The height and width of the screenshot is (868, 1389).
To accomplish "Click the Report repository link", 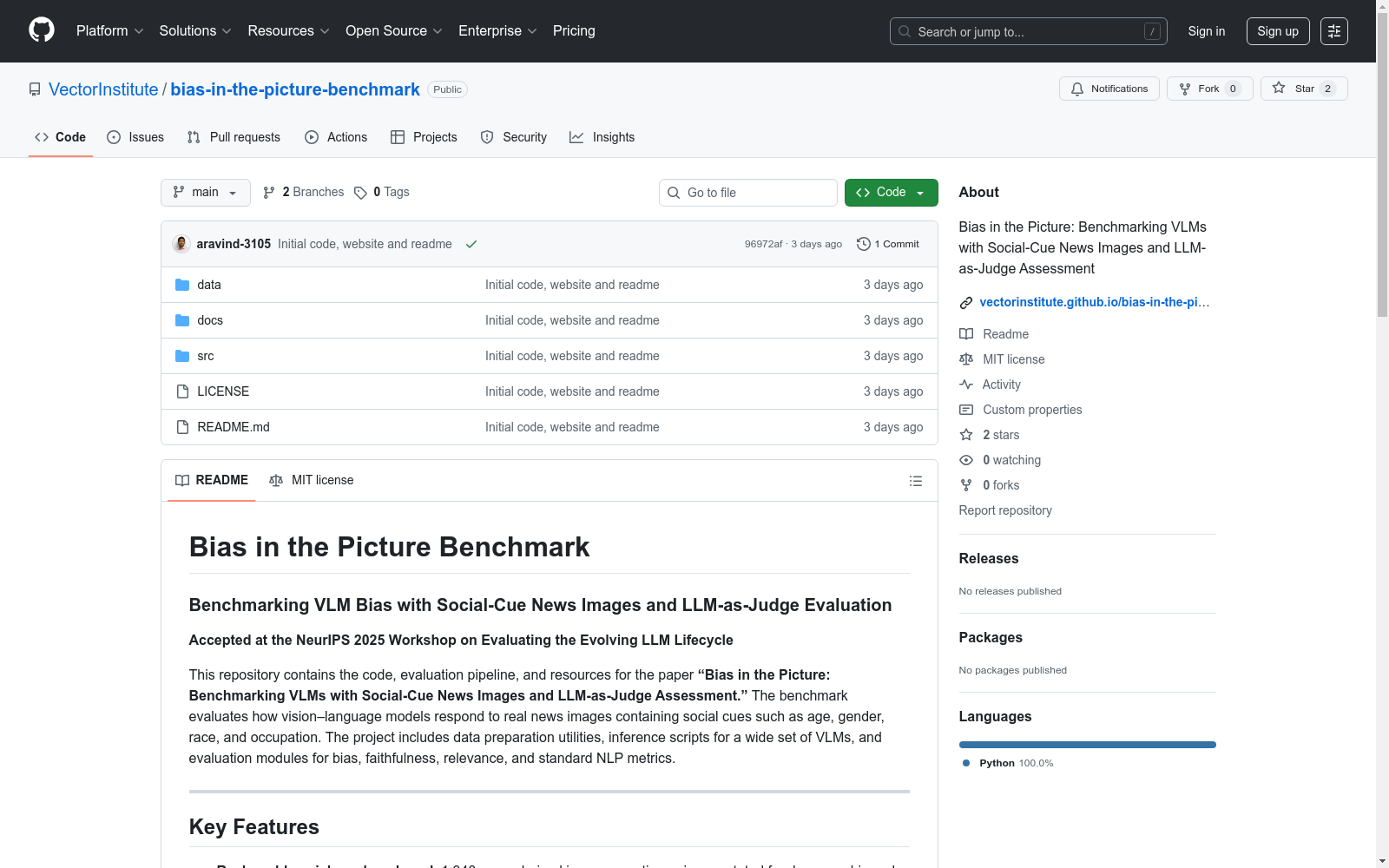I will (x=1005, y=510).
